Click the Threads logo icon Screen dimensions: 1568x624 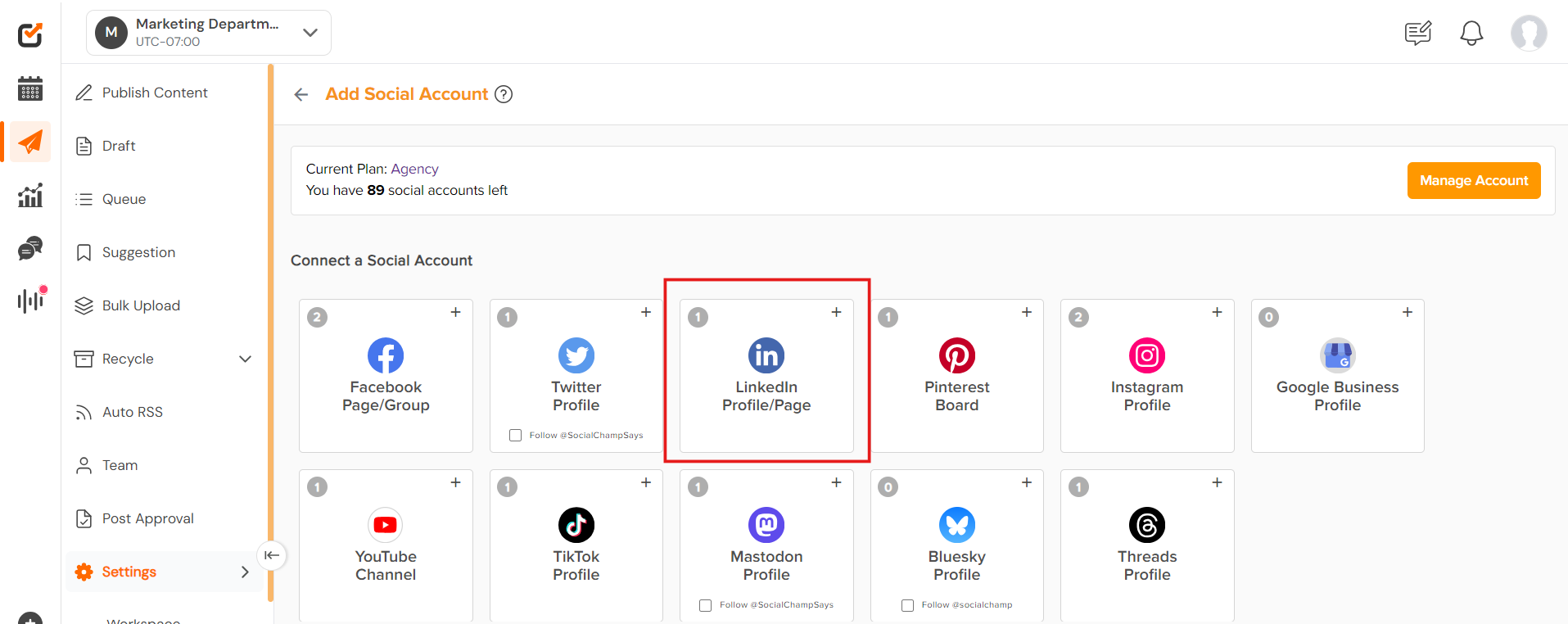[x=1147, y=525]
